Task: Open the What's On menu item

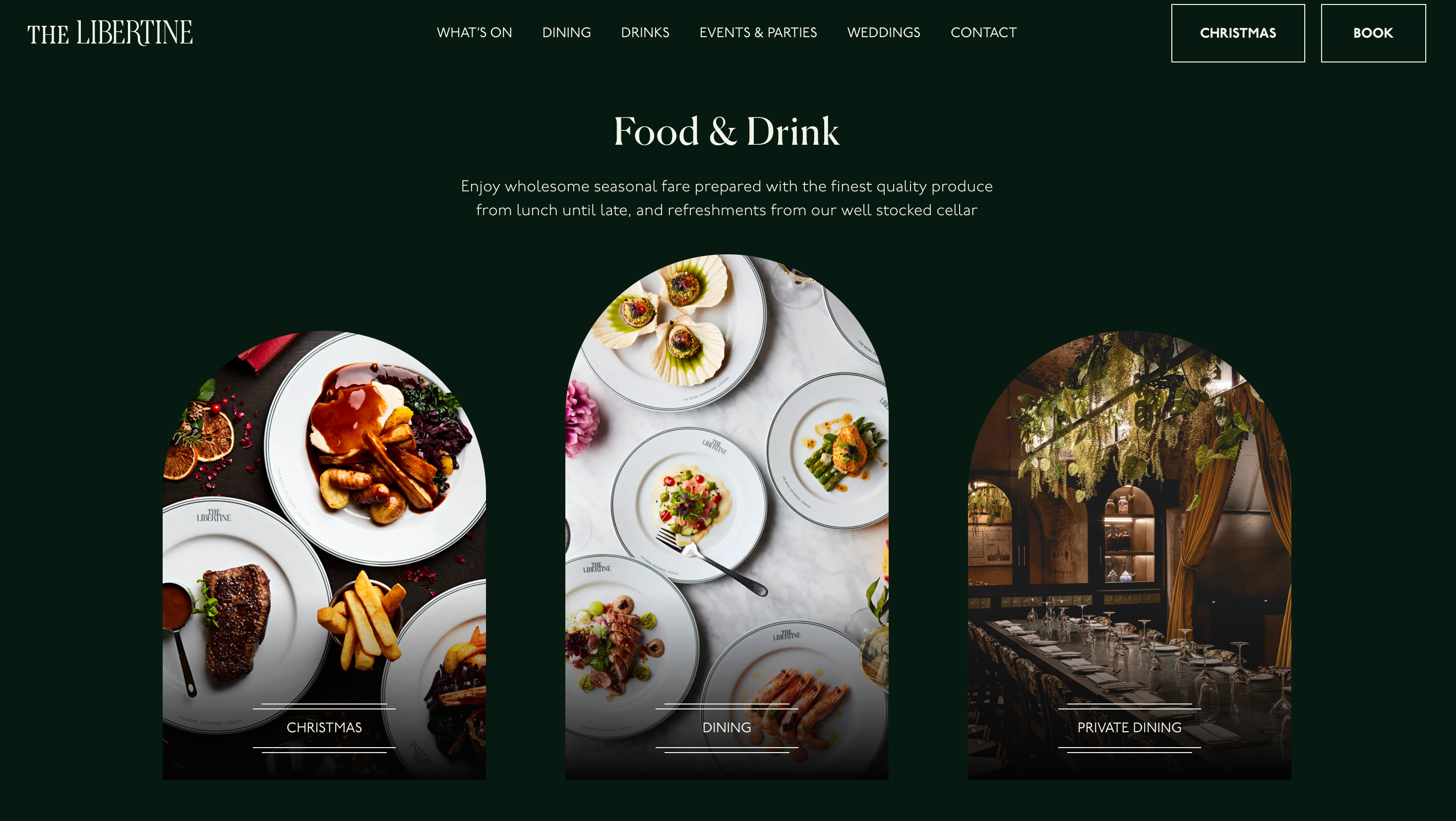Action: [474, 33]
